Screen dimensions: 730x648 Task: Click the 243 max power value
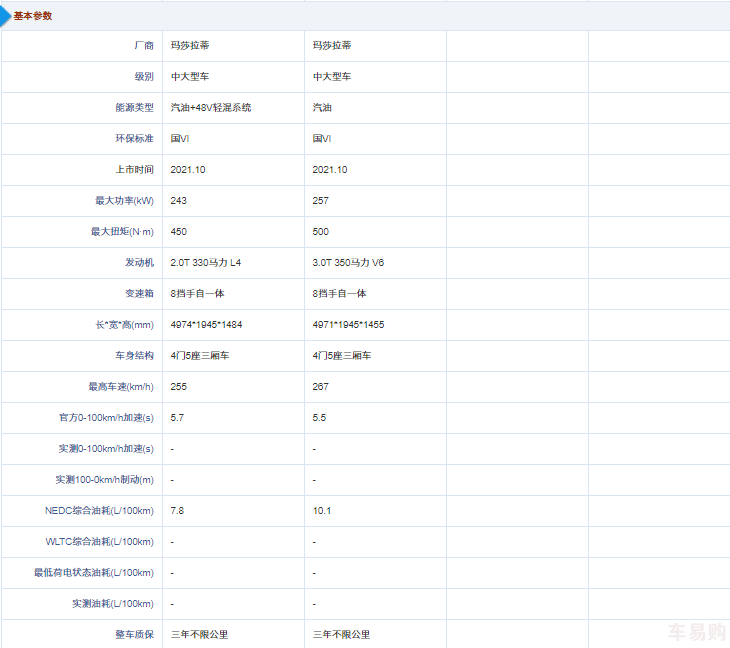[179, 201]
